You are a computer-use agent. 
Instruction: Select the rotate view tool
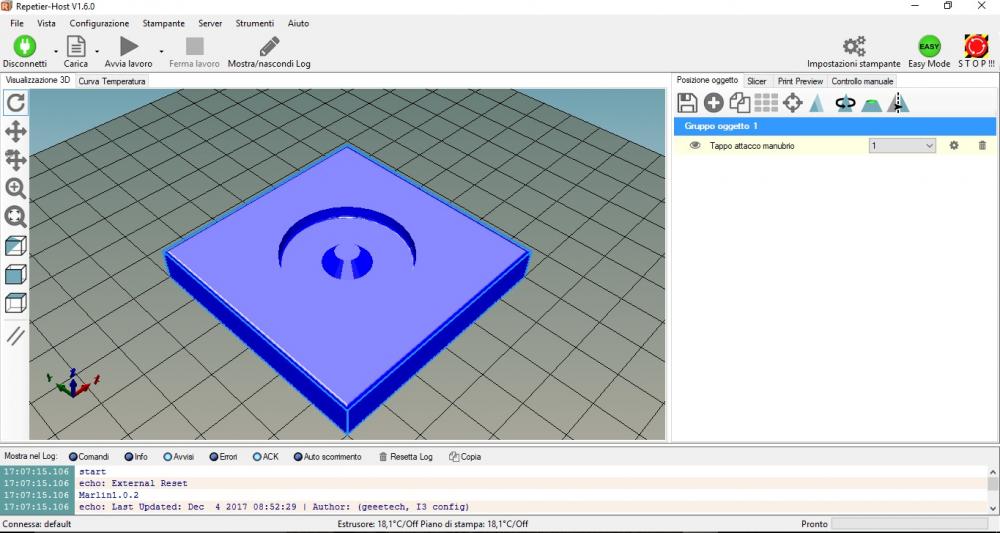tap(16, 102)
